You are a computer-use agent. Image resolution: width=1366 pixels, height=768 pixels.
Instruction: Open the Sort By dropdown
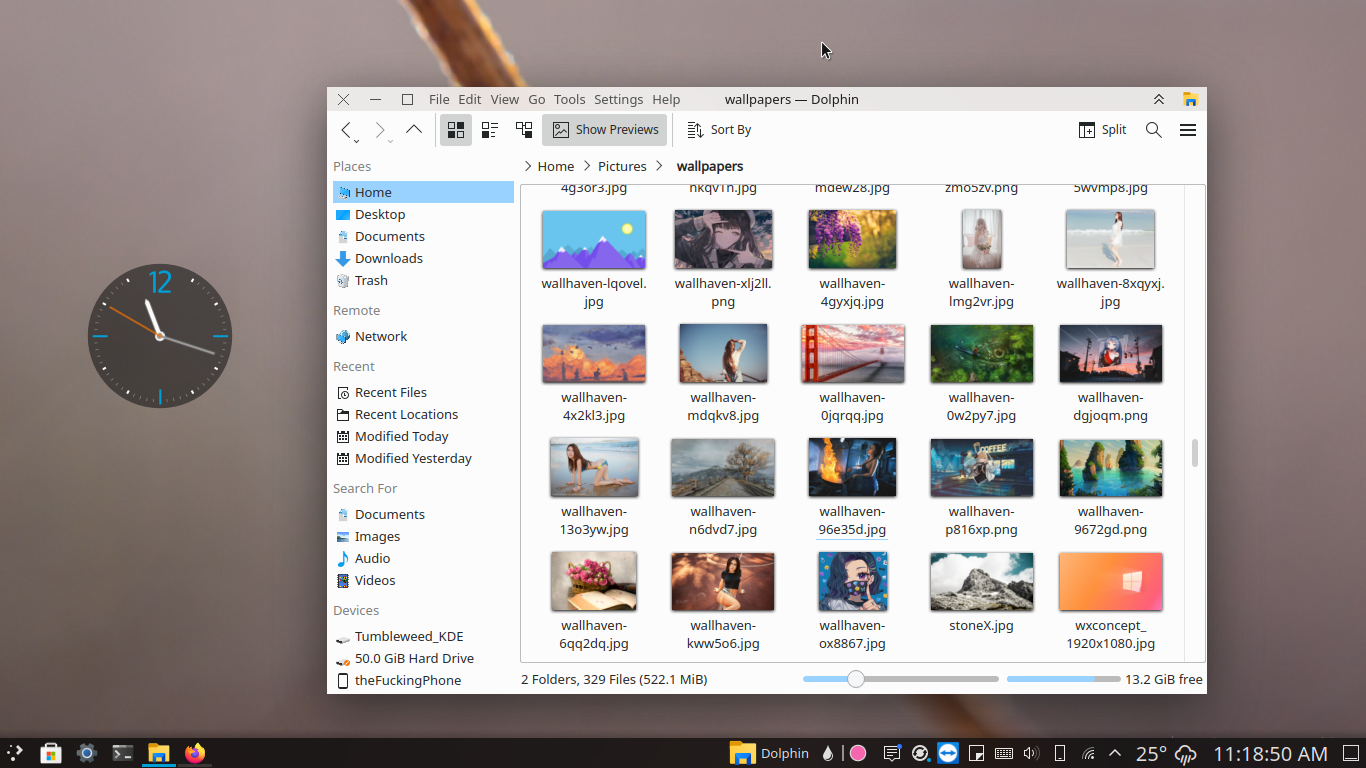tap(719, 130)
